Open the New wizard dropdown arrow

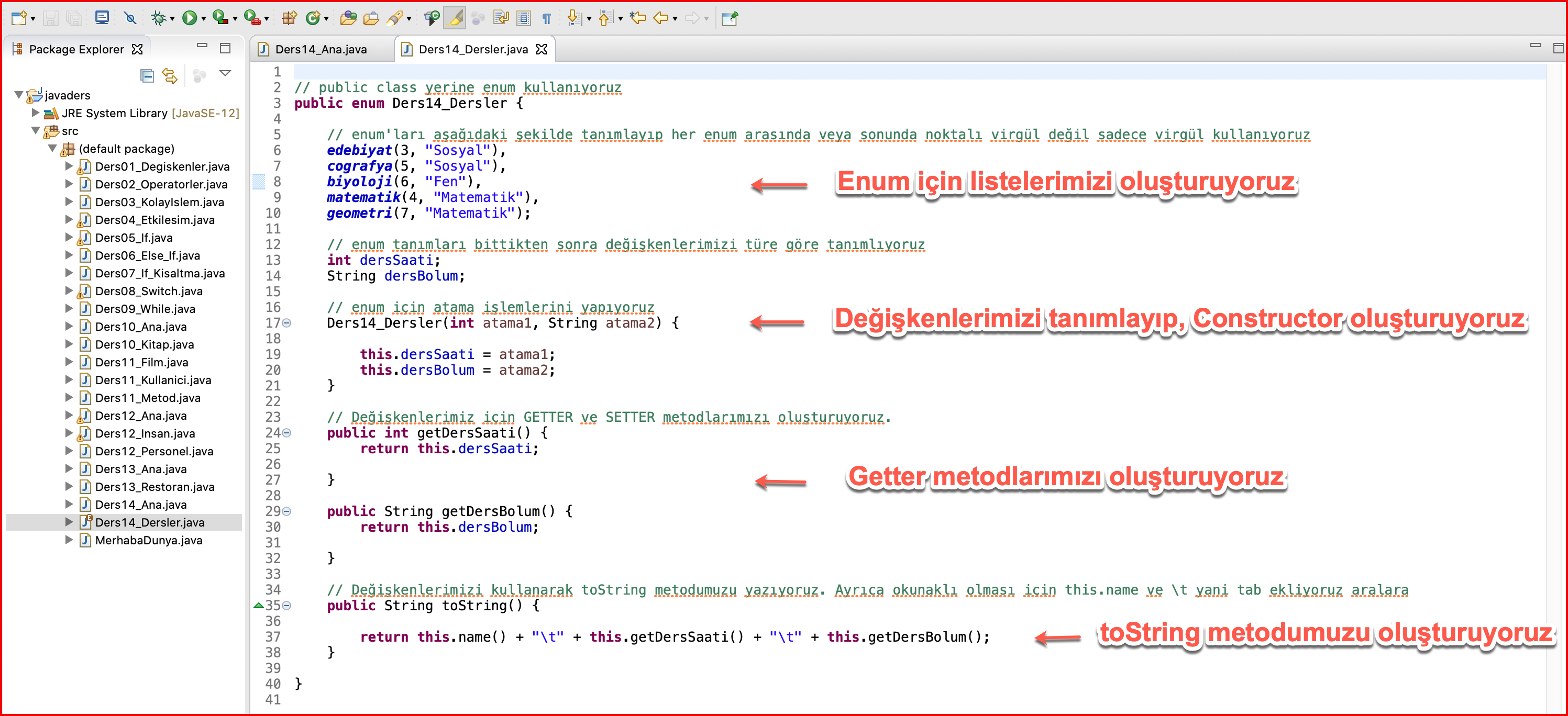point(33,19)
